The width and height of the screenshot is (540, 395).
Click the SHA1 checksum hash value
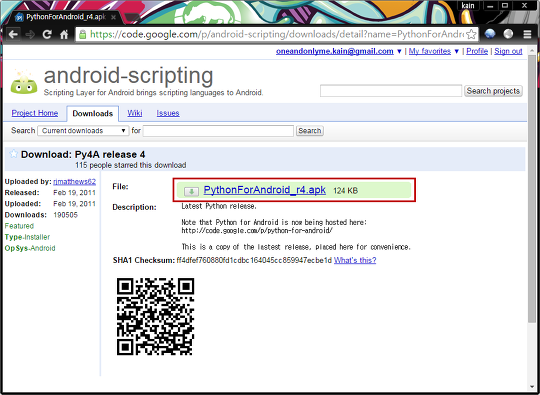pyautogui.click(x=254, y=260)
